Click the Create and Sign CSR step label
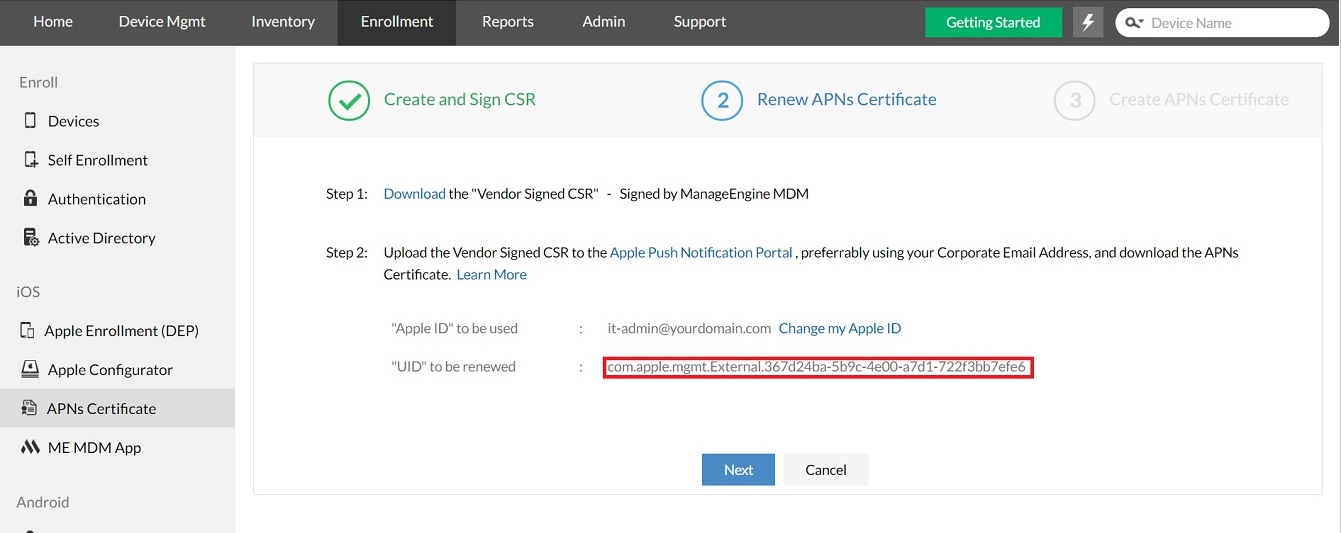The image size is (1341, 533). tap(460, 99)
